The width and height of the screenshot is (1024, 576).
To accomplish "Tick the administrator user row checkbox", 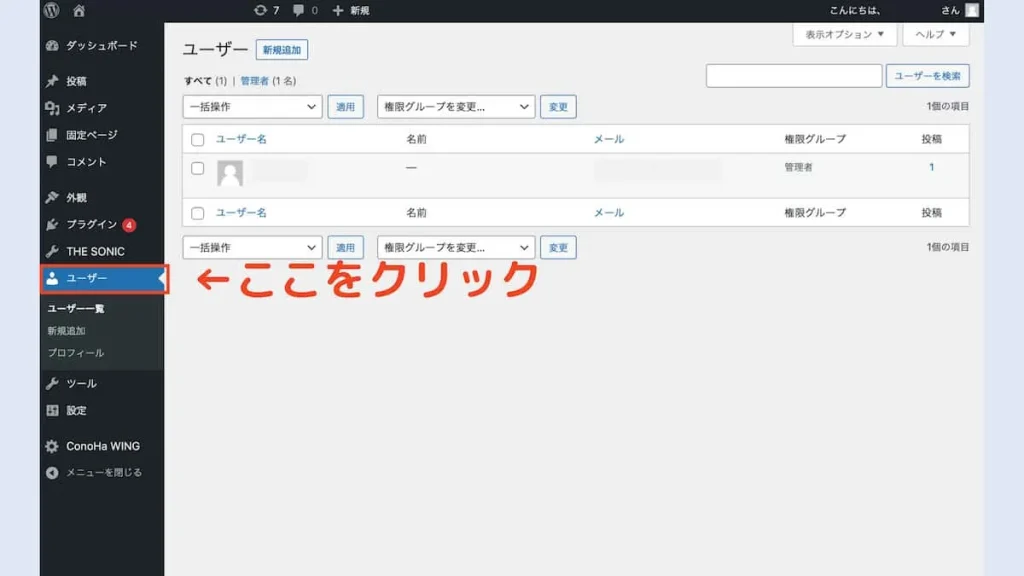I will tap(197, 168).
